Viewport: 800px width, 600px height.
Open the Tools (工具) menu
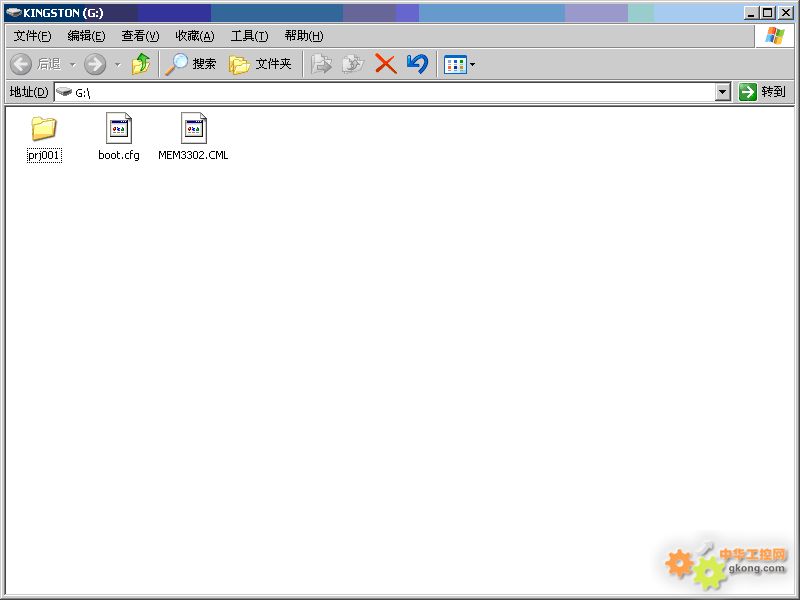(x=249, y=36)
